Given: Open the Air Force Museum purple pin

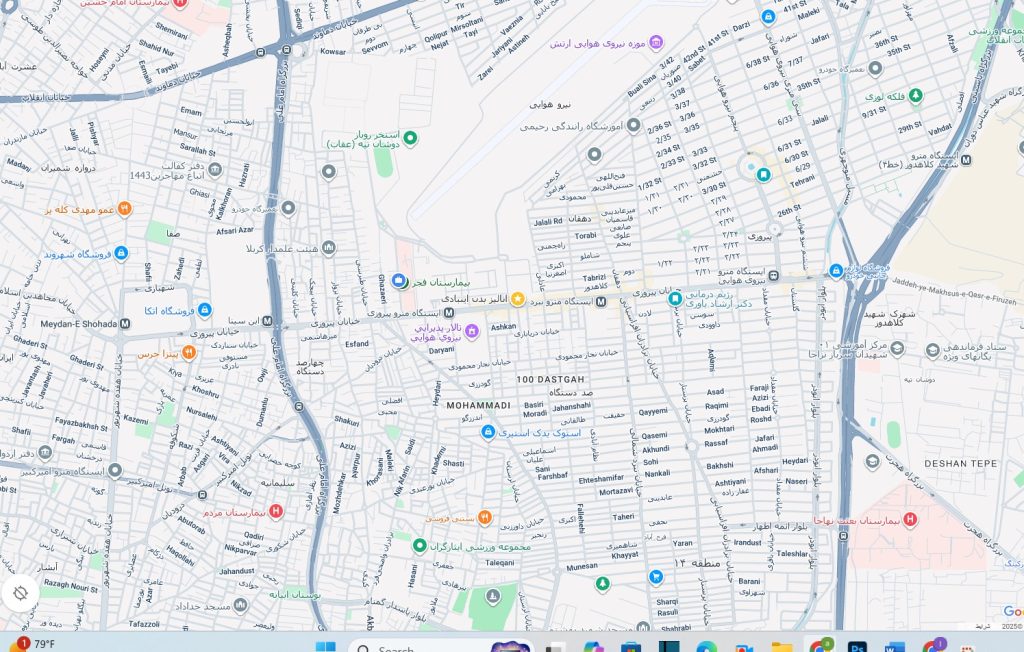Looking at the screenshot, I should (656, 42).
